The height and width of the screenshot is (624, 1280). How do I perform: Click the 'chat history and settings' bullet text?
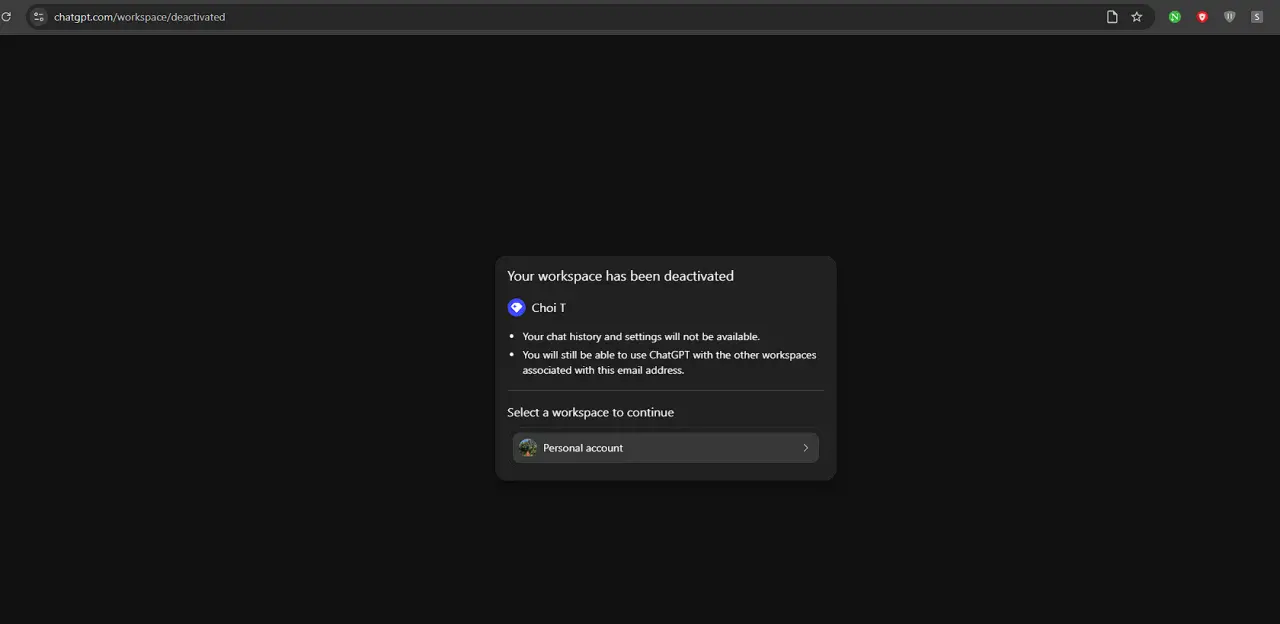click(x=641, y=337)
